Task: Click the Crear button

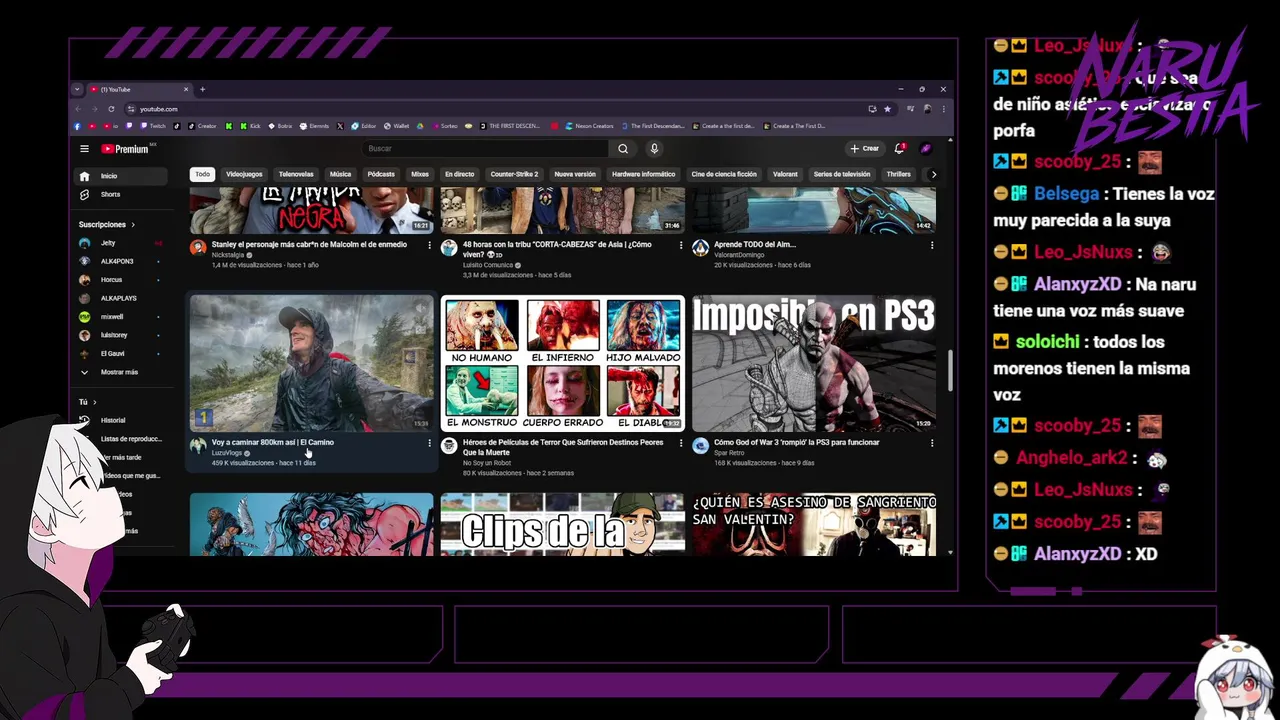Action: click(x=865, y=149)
